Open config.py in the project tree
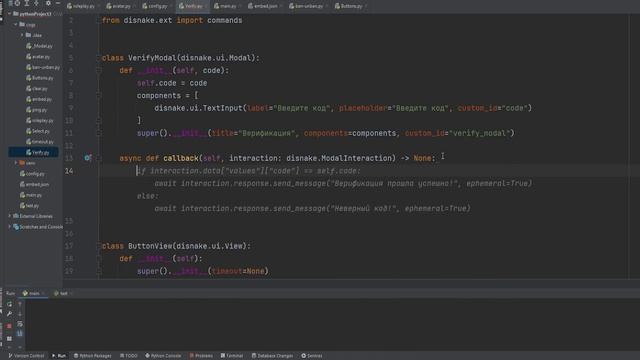The width and height of the screenshot is (640, 360). pos(32,173)
